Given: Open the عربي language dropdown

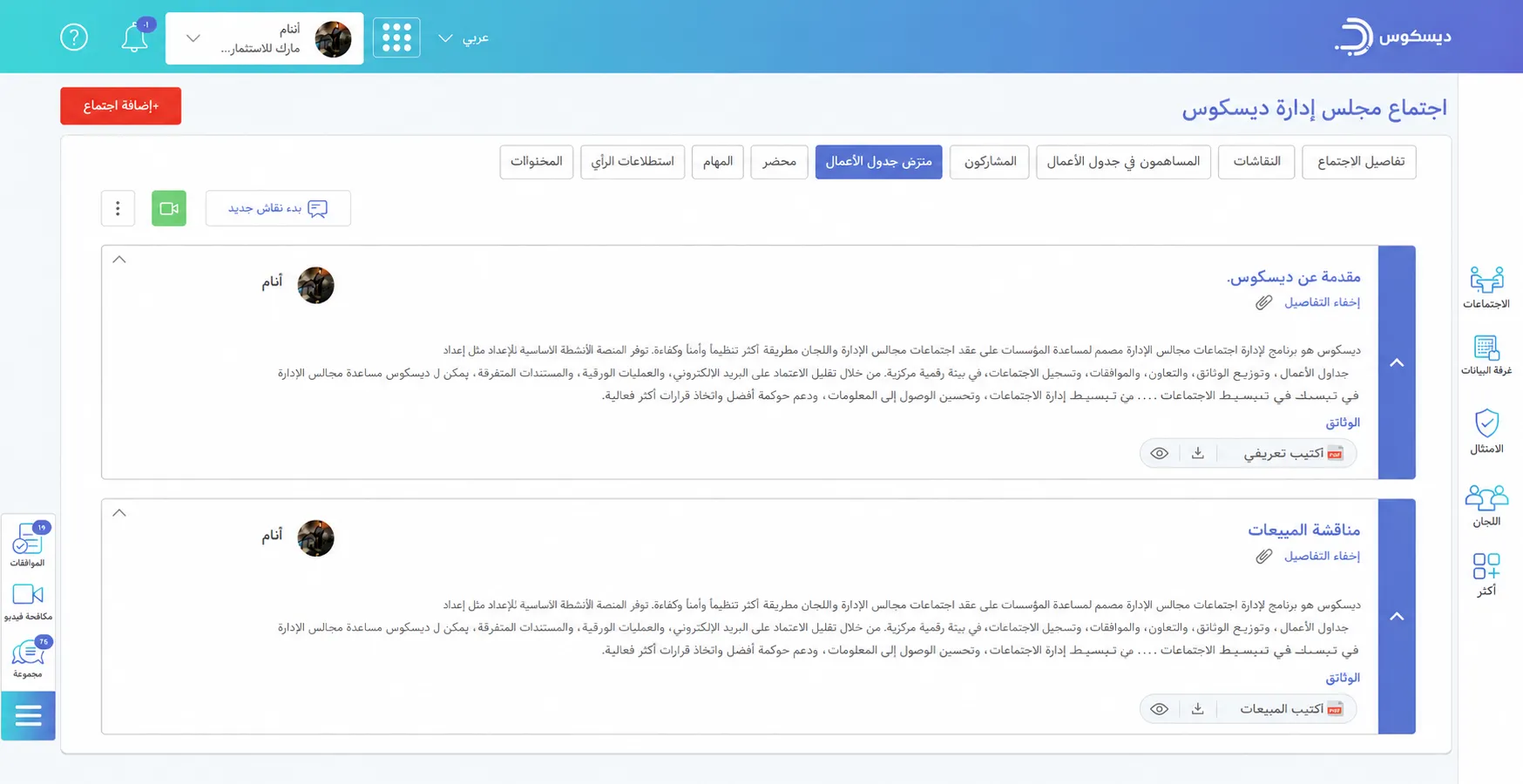Looking at the screenshot, I should coord(464,38).
